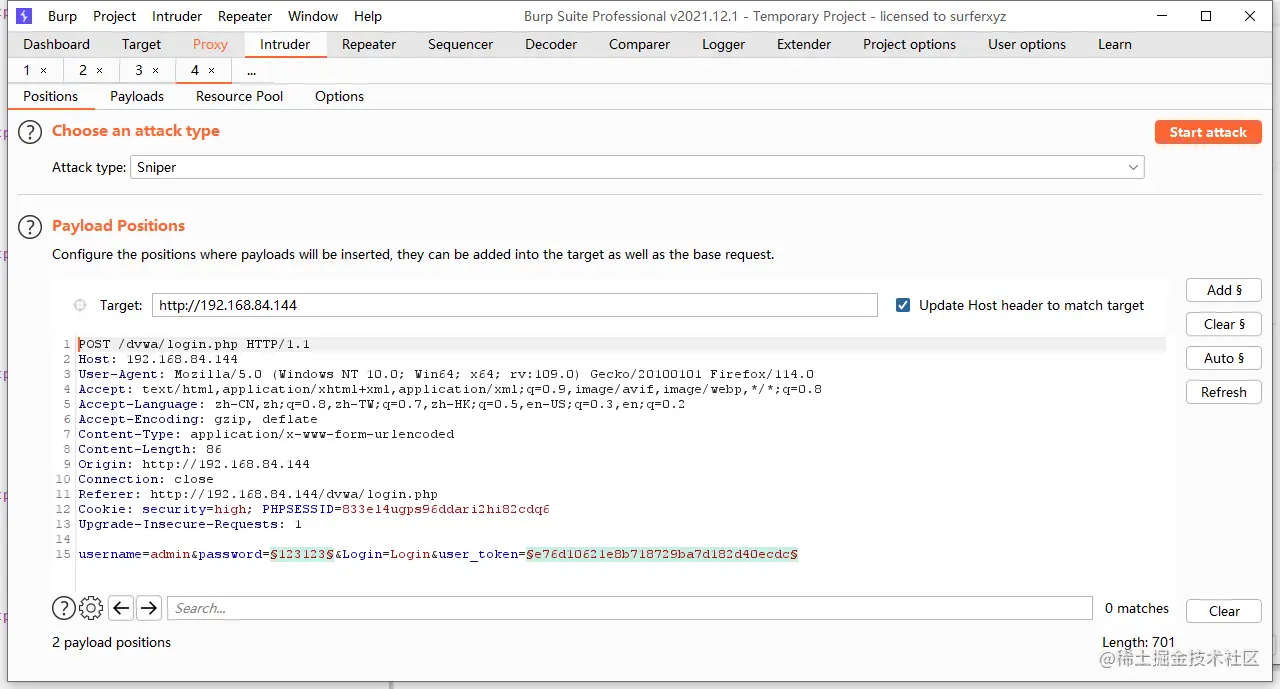Open the Burp menu
The image size is (1280, 689).
[x=62, y=16]
